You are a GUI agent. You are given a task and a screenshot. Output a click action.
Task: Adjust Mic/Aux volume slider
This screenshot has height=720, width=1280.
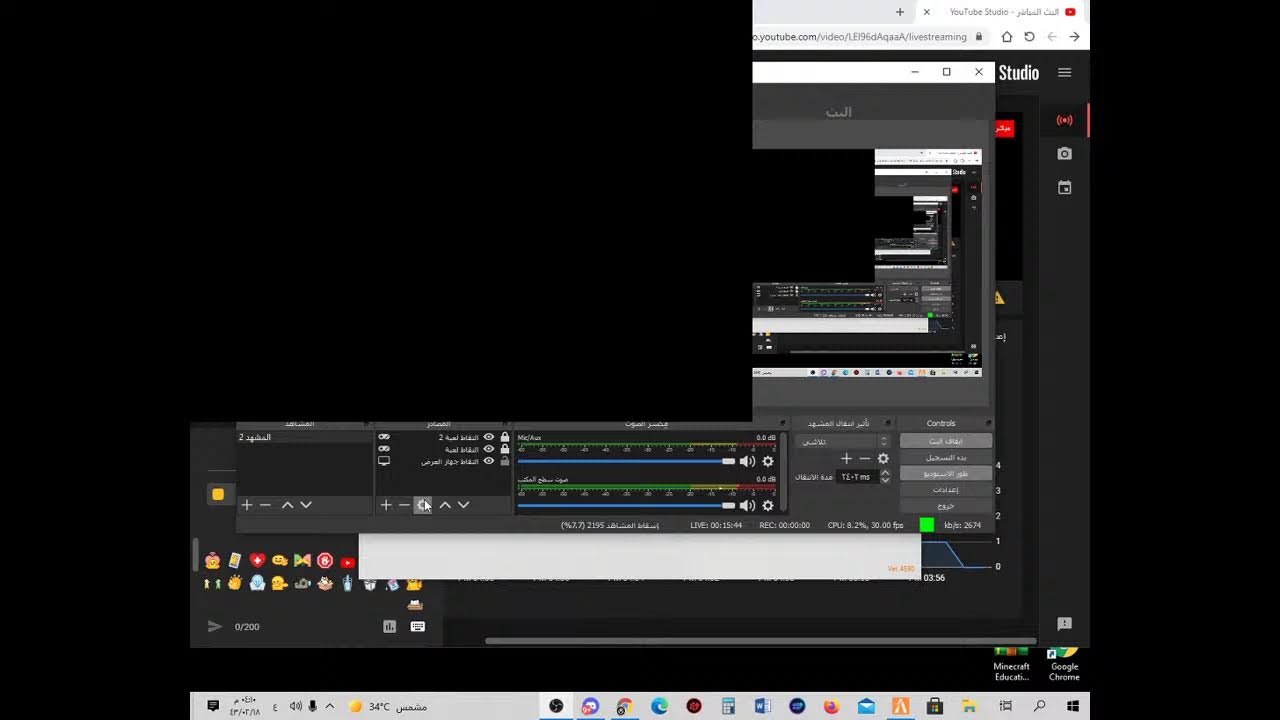pyautogui.click(x=626, y=461)
